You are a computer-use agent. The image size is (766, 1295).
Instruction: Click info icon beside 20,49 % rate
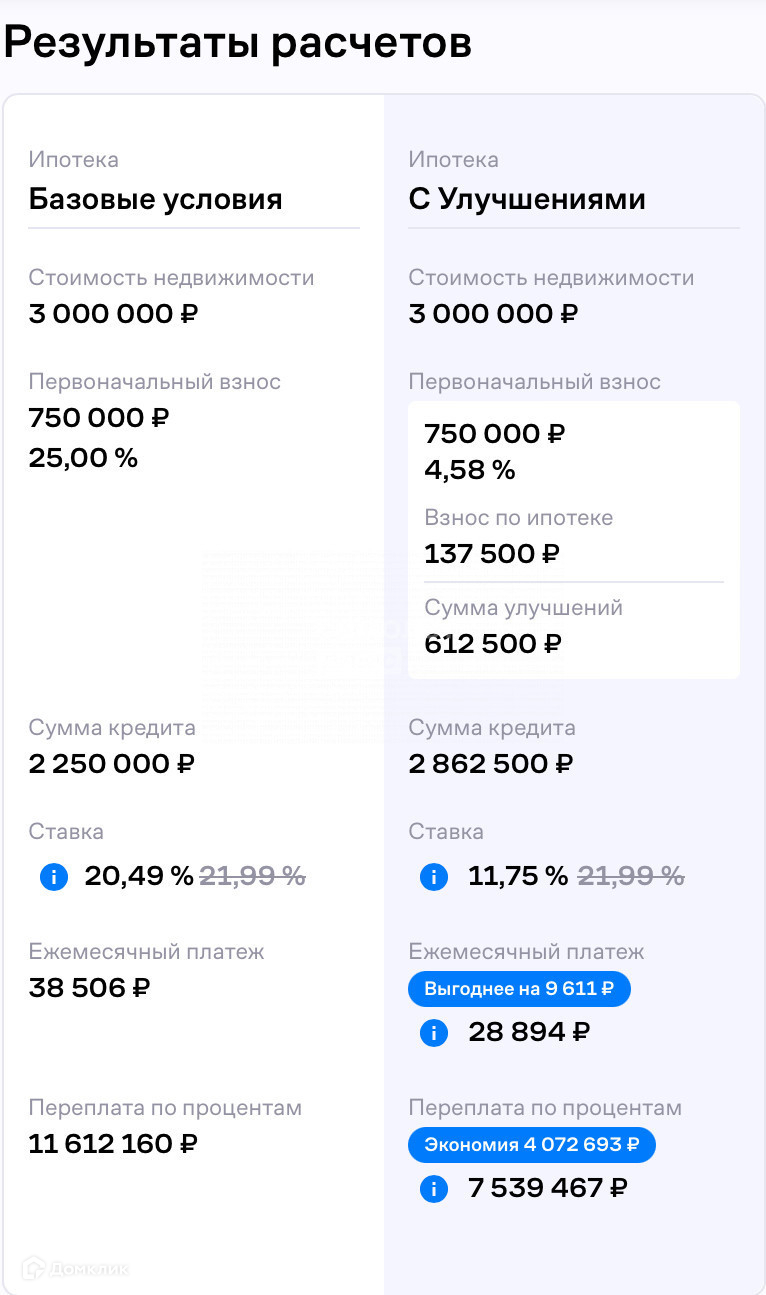[54, 877]
